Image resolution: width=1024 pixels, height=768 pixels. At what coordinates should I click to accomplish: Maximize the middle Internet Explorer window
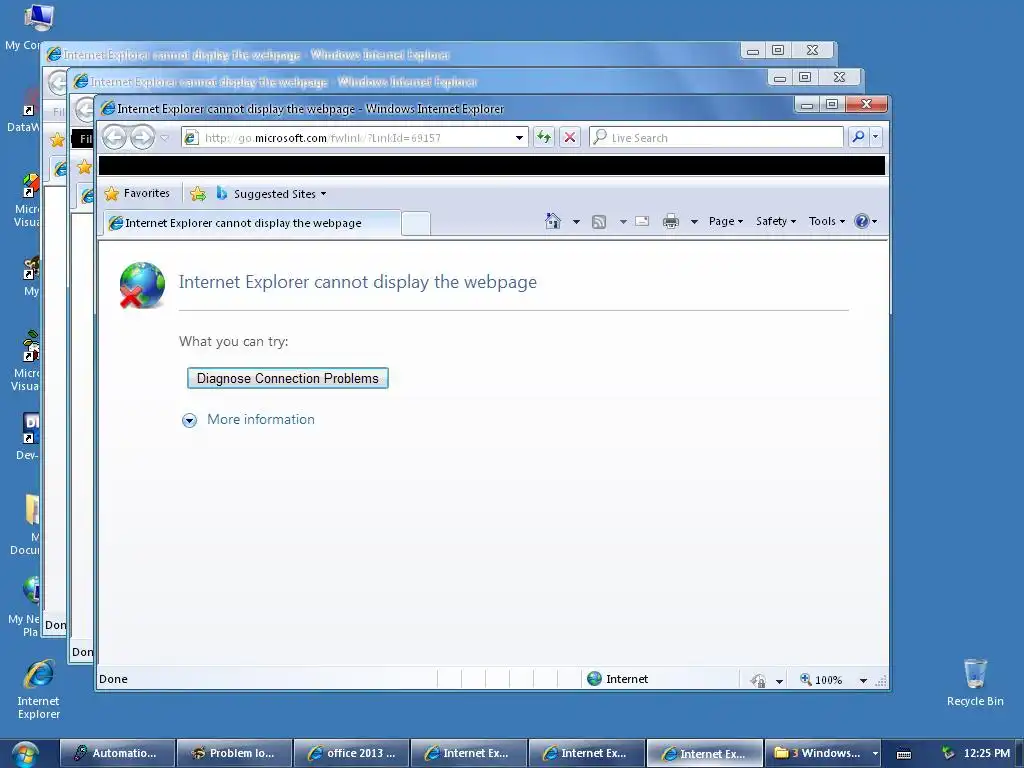805,78
